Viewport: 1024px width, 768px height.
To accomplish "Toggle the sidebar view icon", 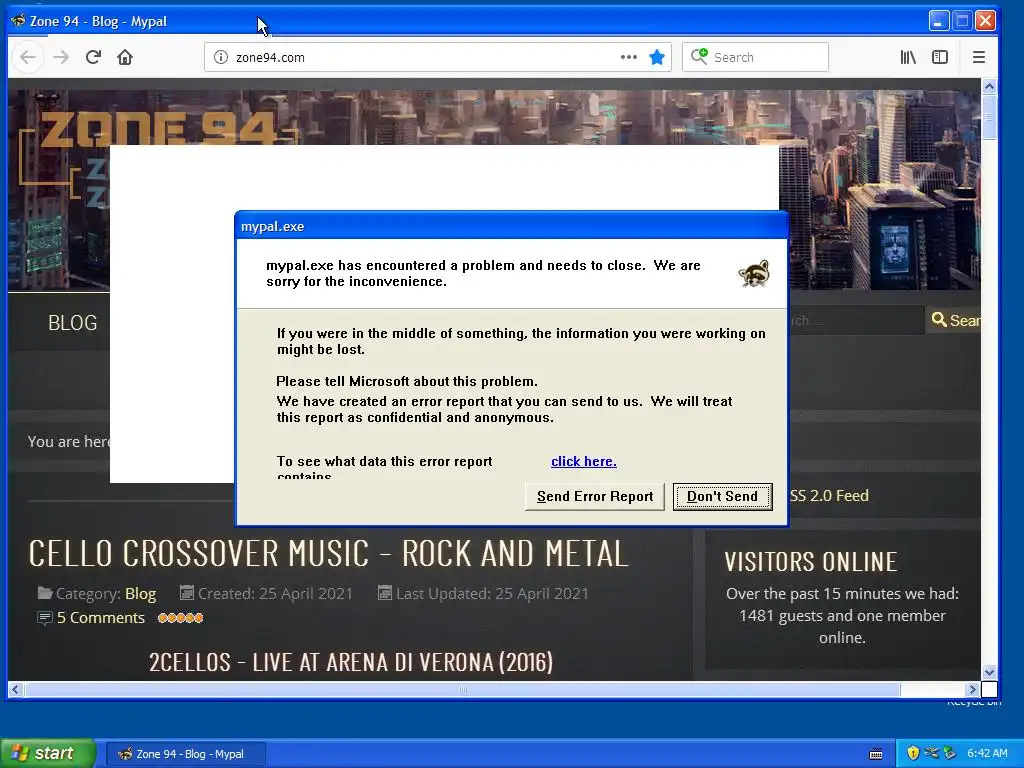I will (940, 57).
